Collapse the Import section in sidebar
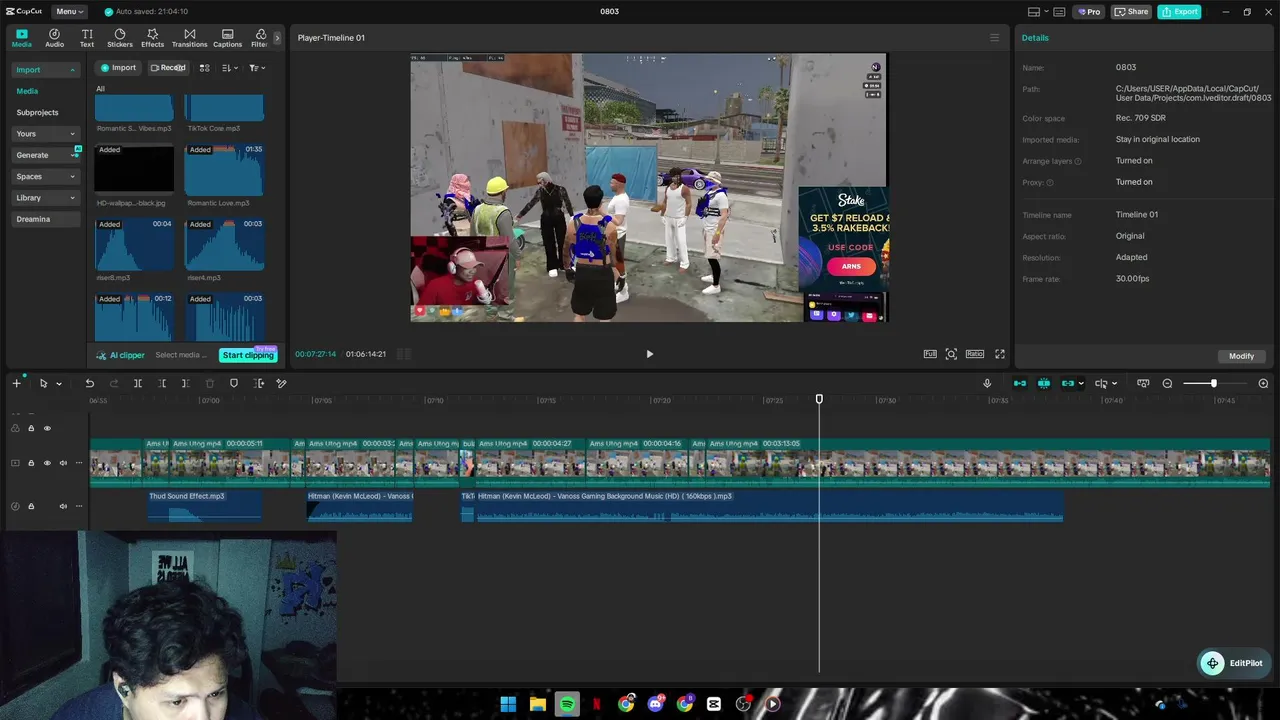The width and height of the screenshot is (1280, 720). pos(45,70)
